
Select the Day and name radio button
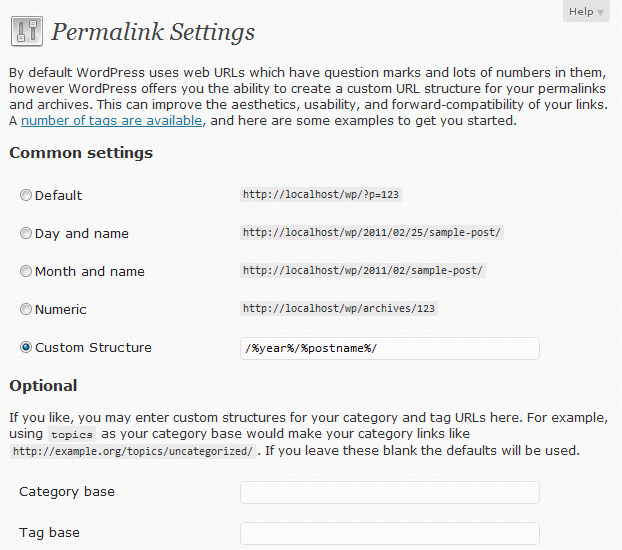click(x=26, y=234)
